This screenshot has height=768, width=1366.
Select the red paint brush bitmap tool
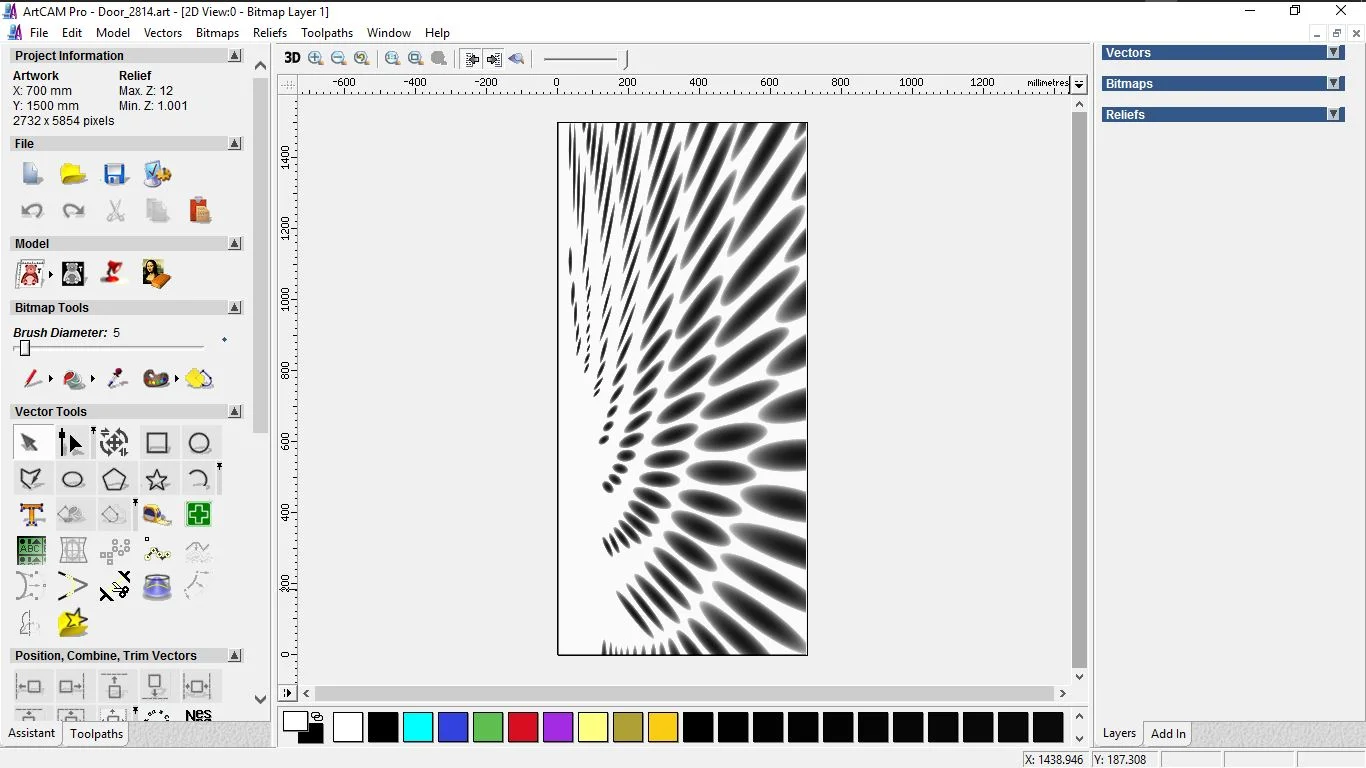click(x=32, y=379)
